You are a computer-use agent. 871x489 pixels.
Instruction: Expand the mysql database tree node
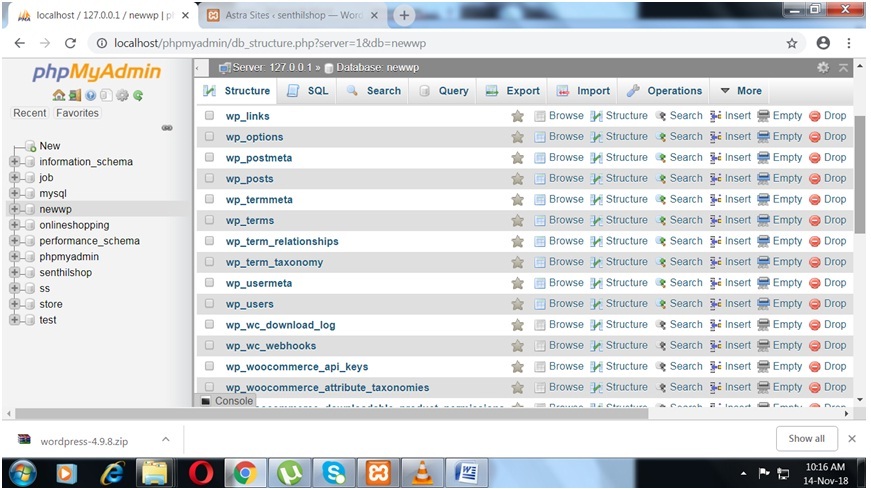15,193
